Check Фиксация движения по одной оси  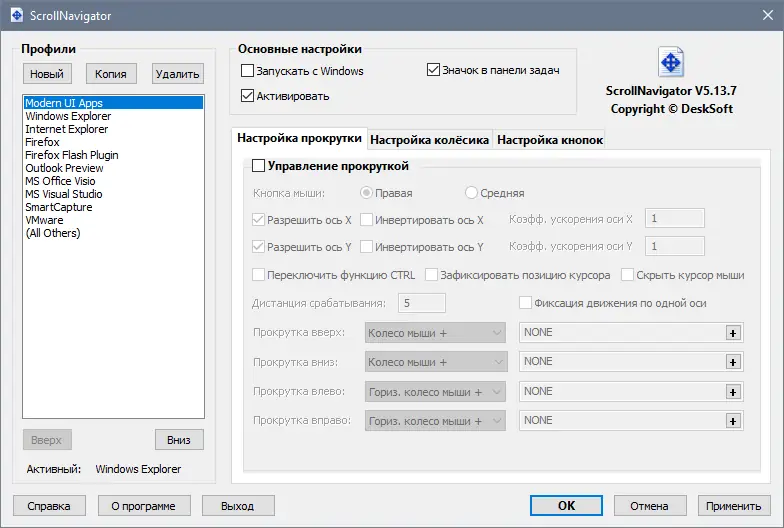525,302
